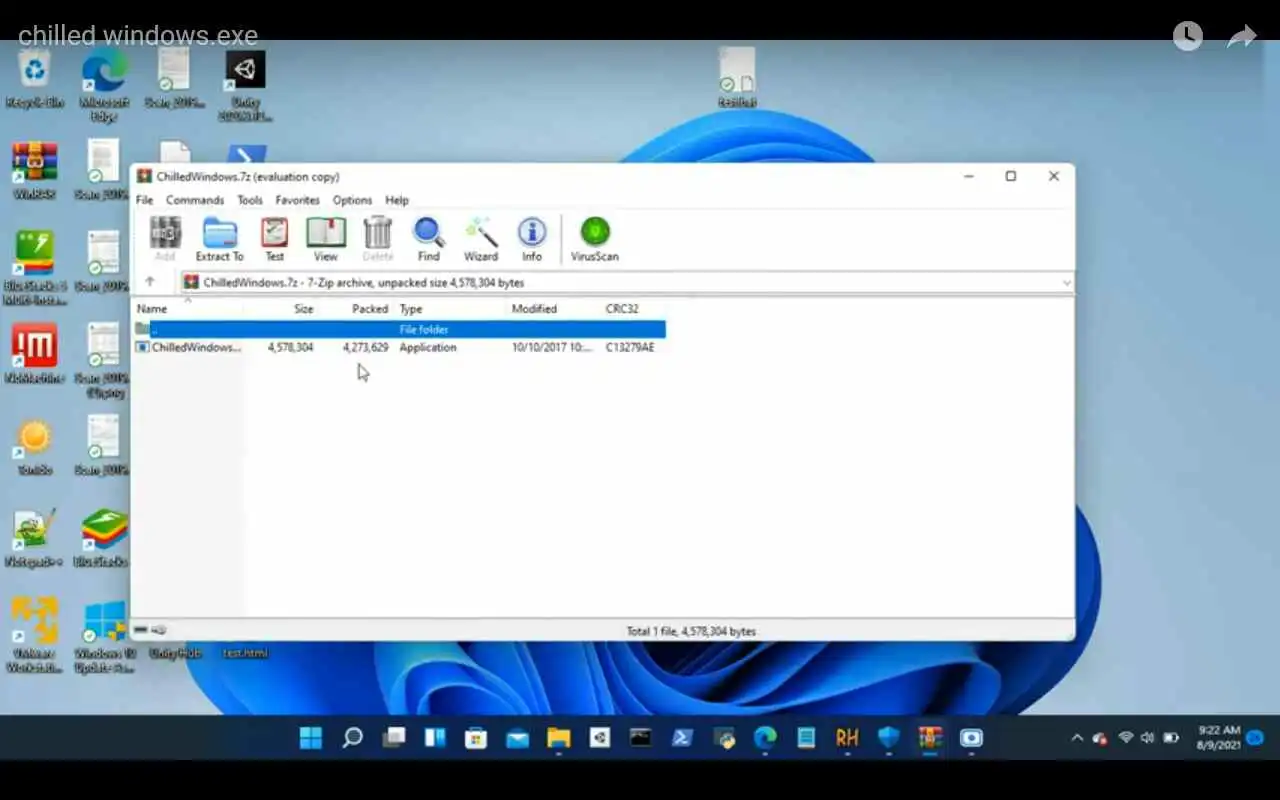Switch to WinRAR taskbar icon
The height and width of the screenshot is (800, 1280).
(930, 738)
